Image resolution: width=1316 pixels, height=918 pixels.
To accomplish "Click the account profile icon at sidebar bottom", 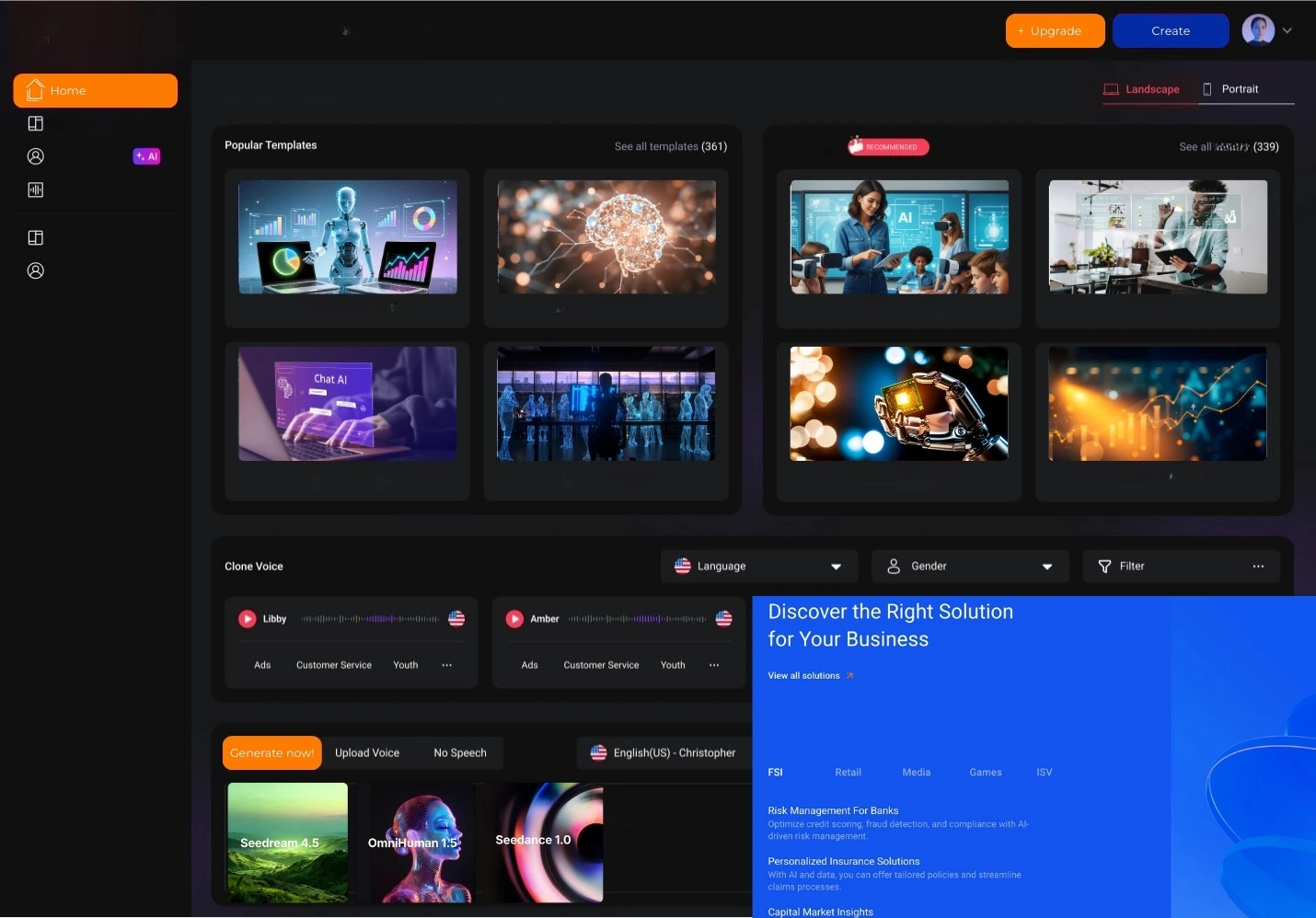I will pyautogui.click(x=35, y=270).
